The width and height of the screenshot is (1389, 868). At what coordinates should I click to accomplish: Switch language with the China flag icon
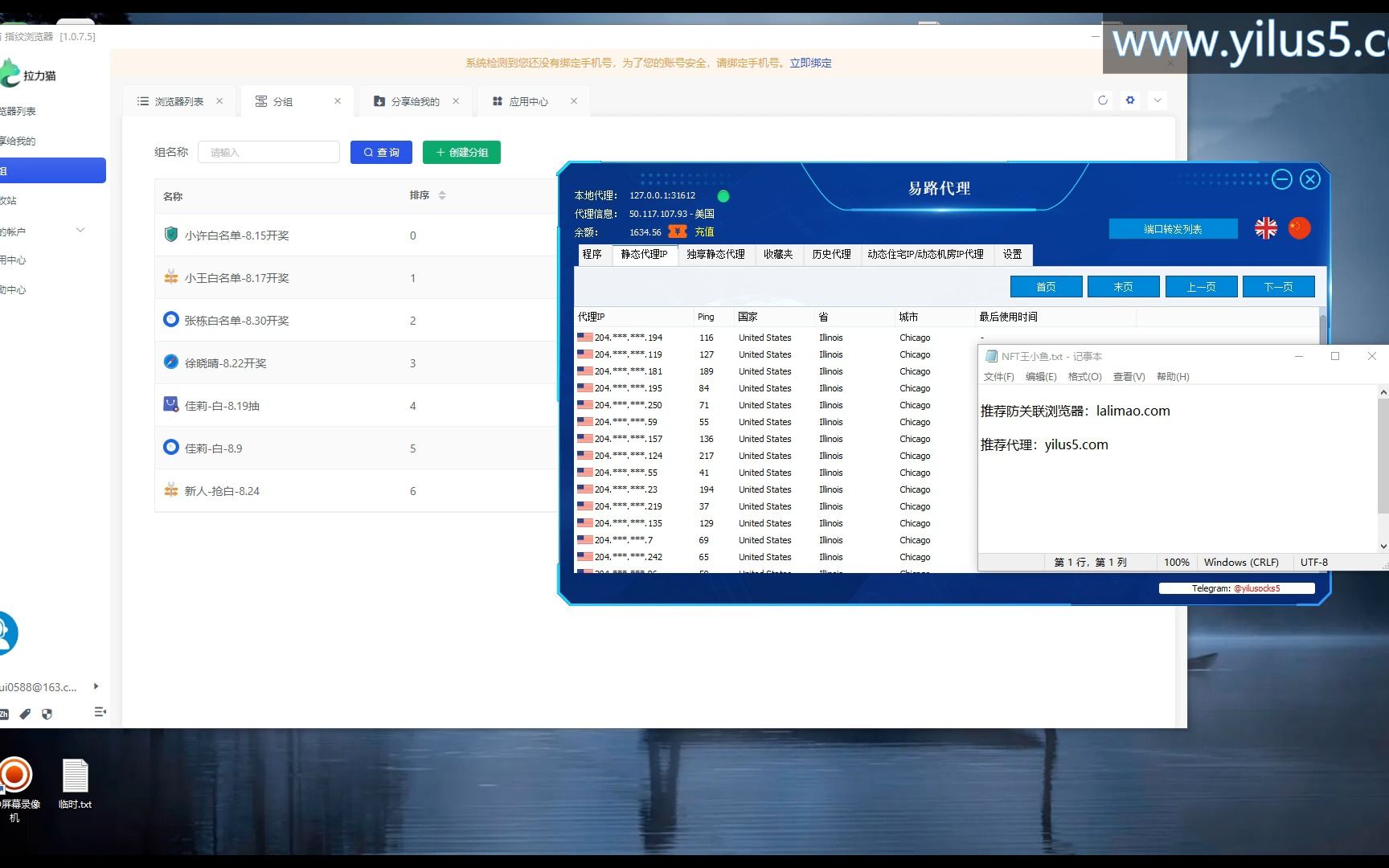point(1300,228)
